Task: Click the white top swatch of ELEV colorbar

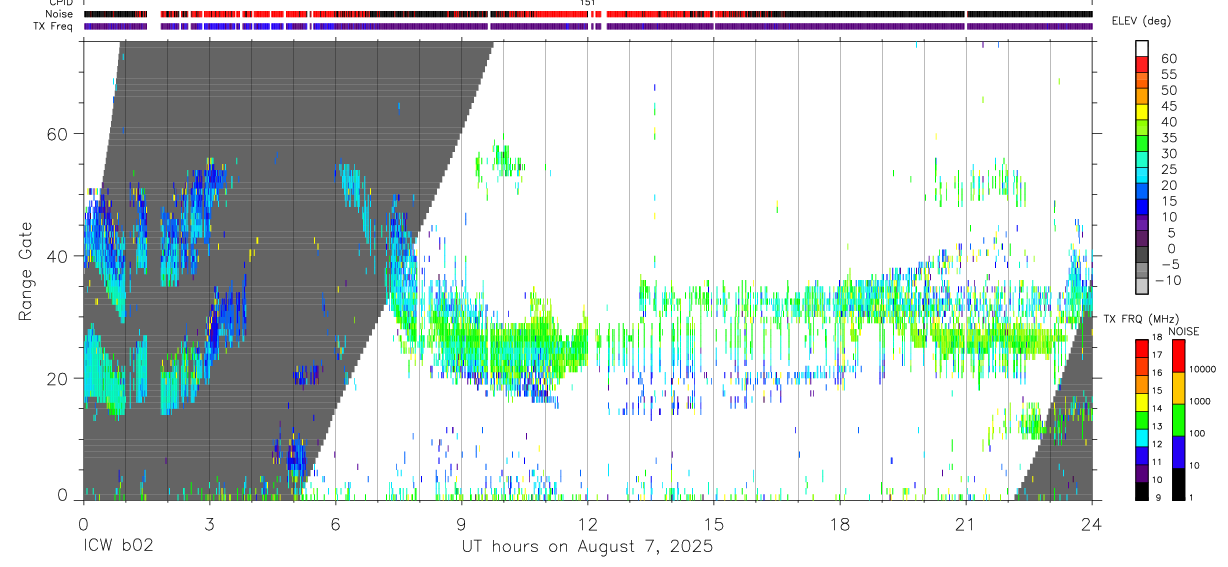Action: [x=1142, y=48]
